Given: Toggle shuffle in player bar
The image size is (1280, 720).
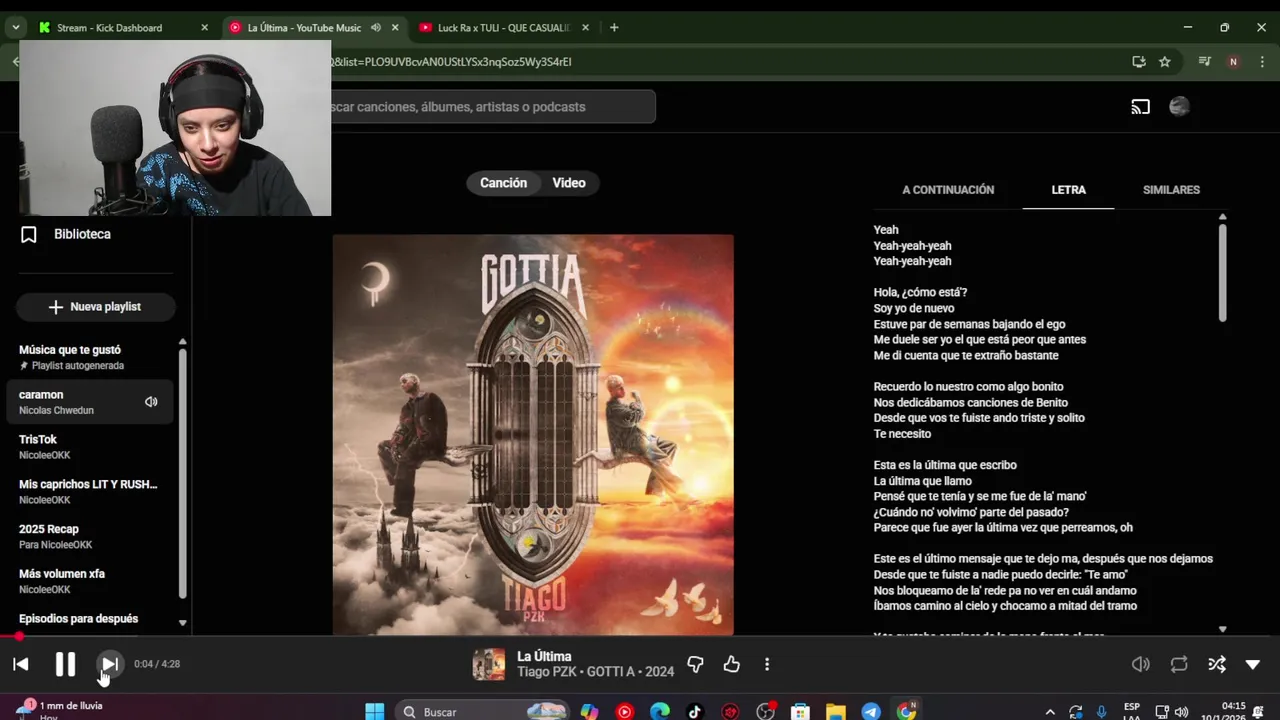Looking at the screenshot, I should (1217, 664).
